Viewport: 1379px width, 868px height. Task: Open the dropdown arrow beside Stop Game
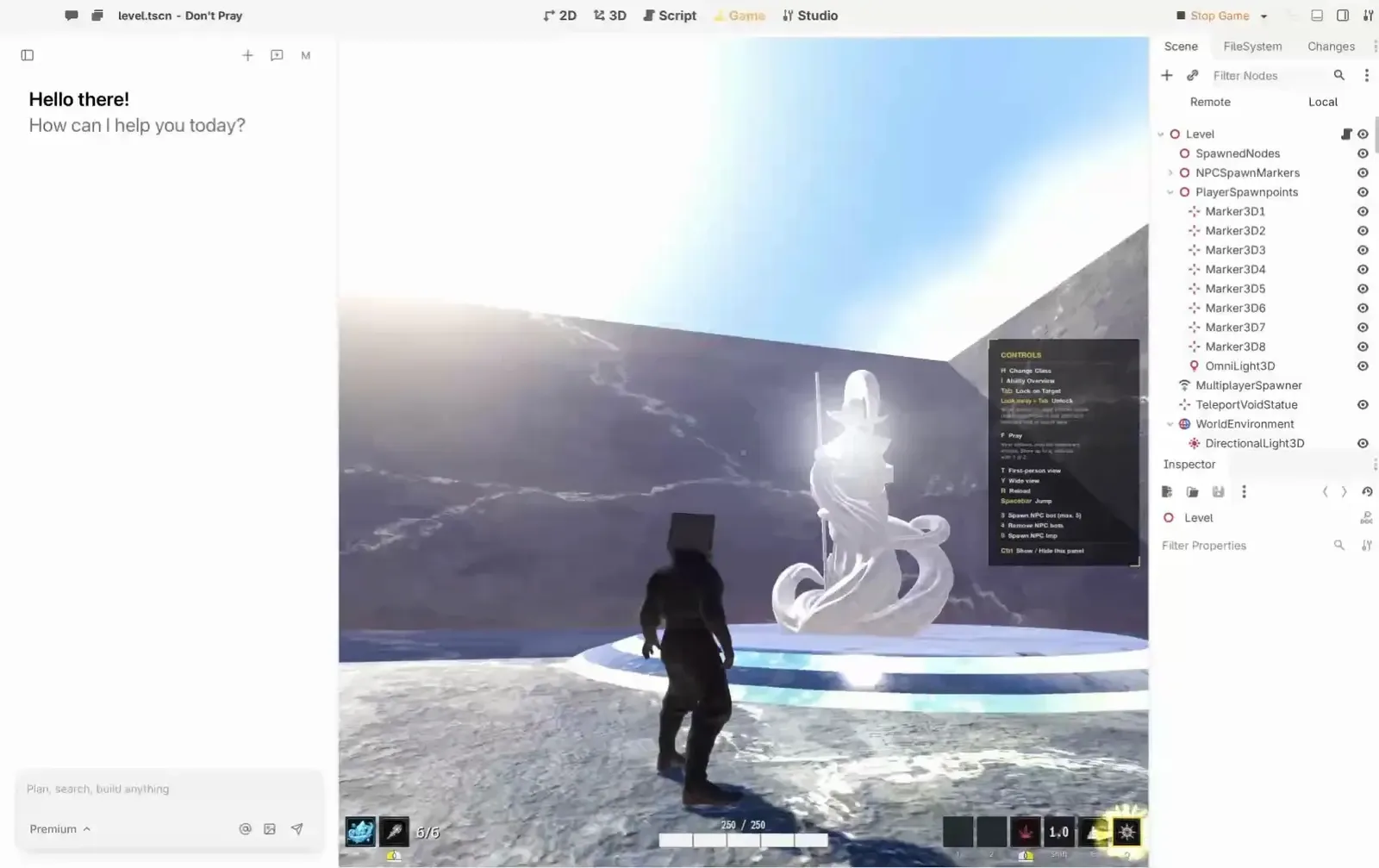click(x=1264, y=16)
